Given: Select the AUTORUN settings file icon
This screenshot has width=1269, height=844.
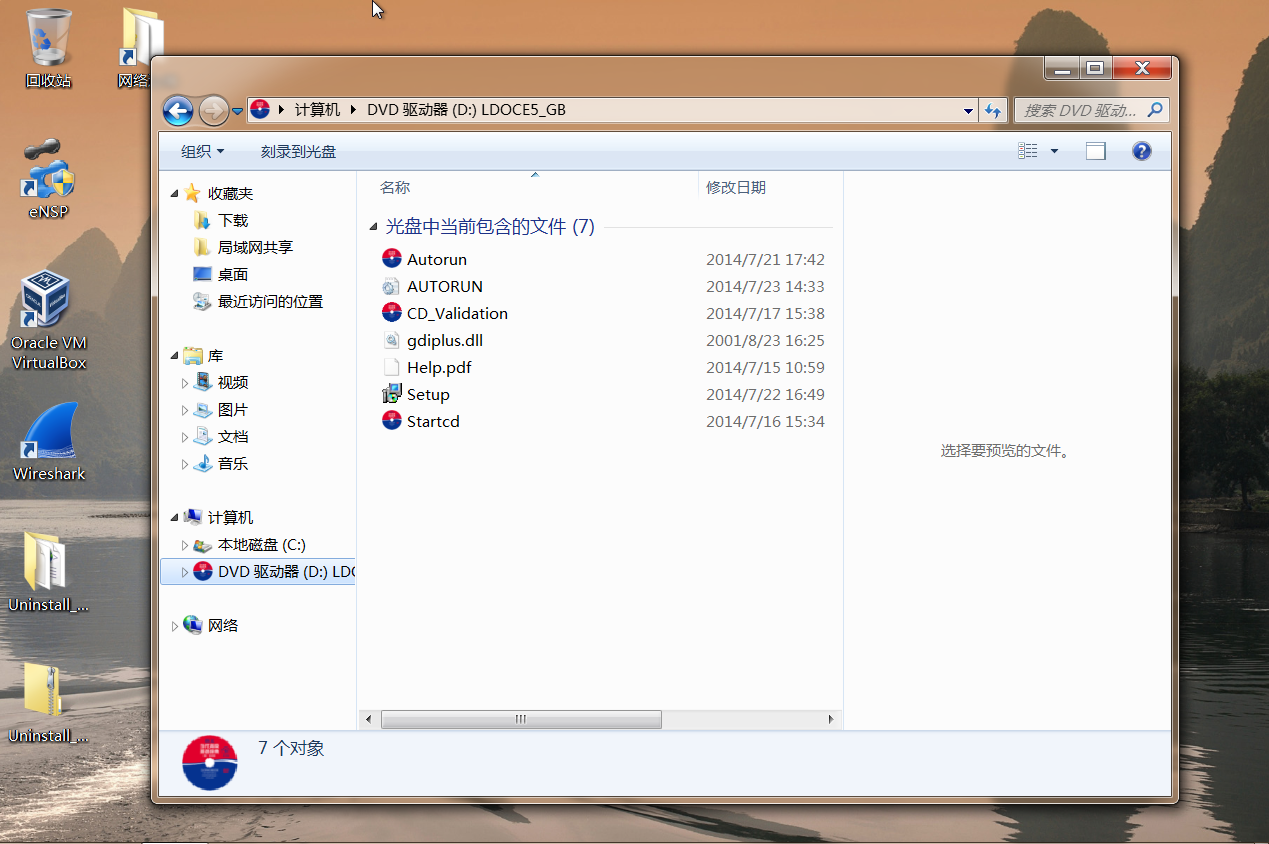Looking at the screenshot, I should coord(392,286).
